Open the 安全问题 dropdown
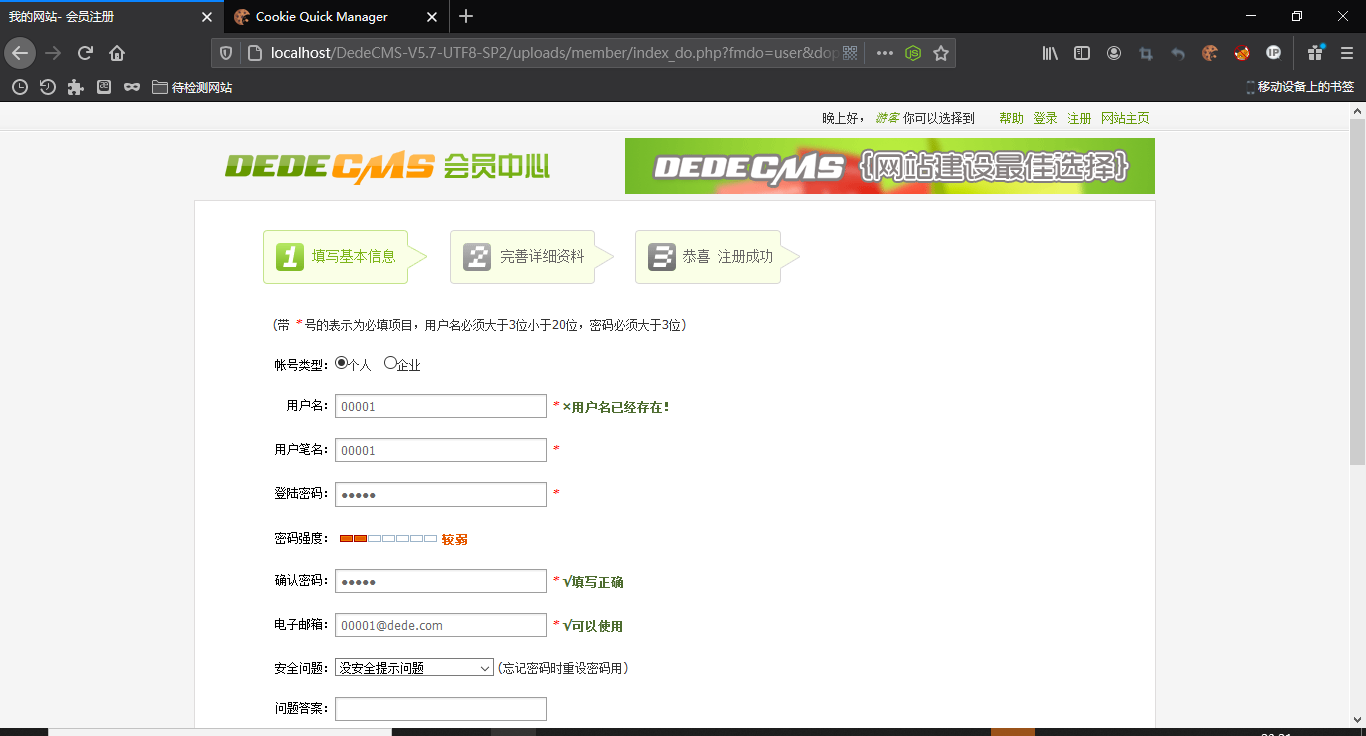1366x736 pixels. click(x=414, y=667)
